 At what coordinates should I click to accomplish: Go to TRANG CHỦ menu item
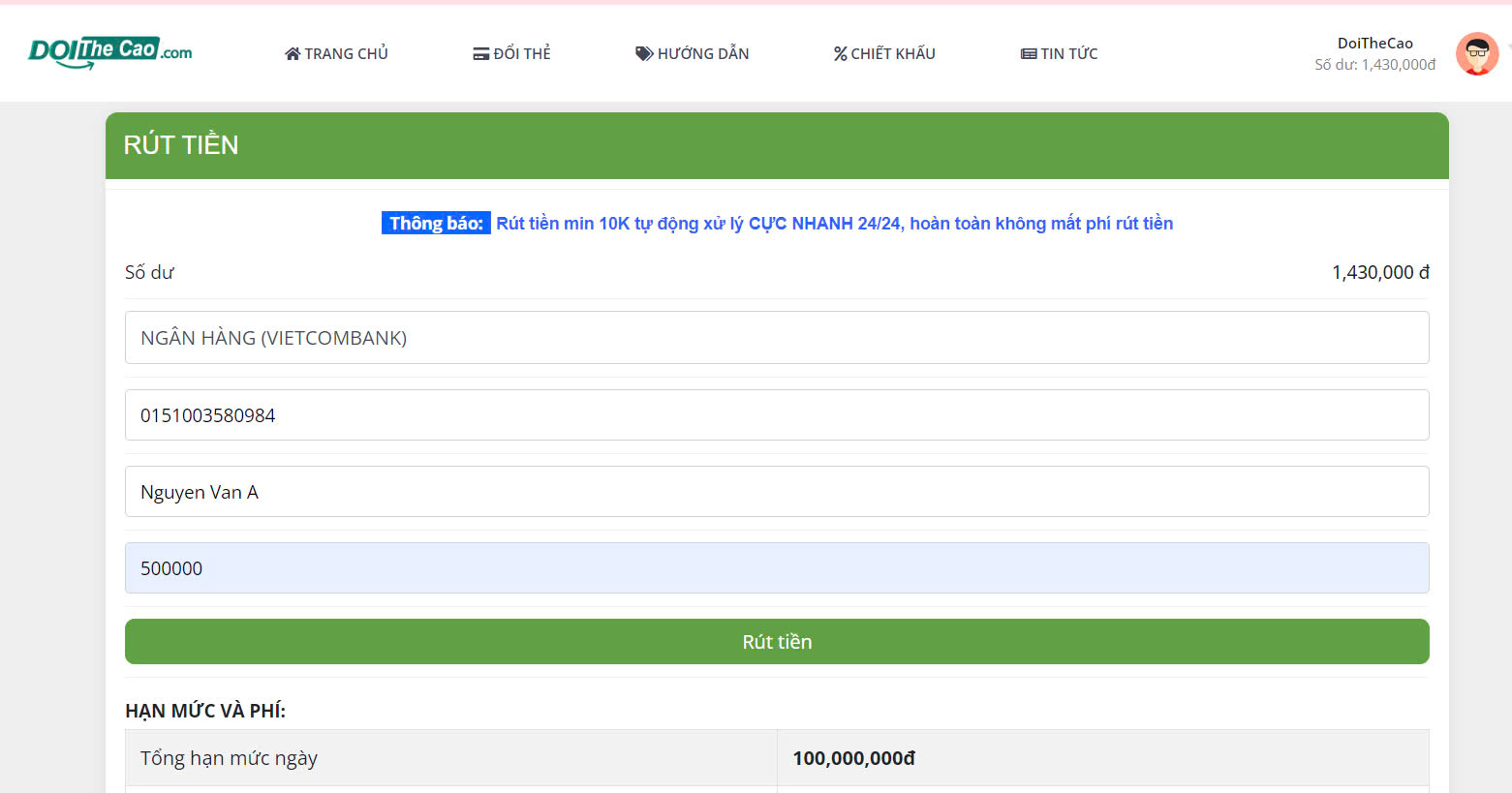tap(336, 53)
